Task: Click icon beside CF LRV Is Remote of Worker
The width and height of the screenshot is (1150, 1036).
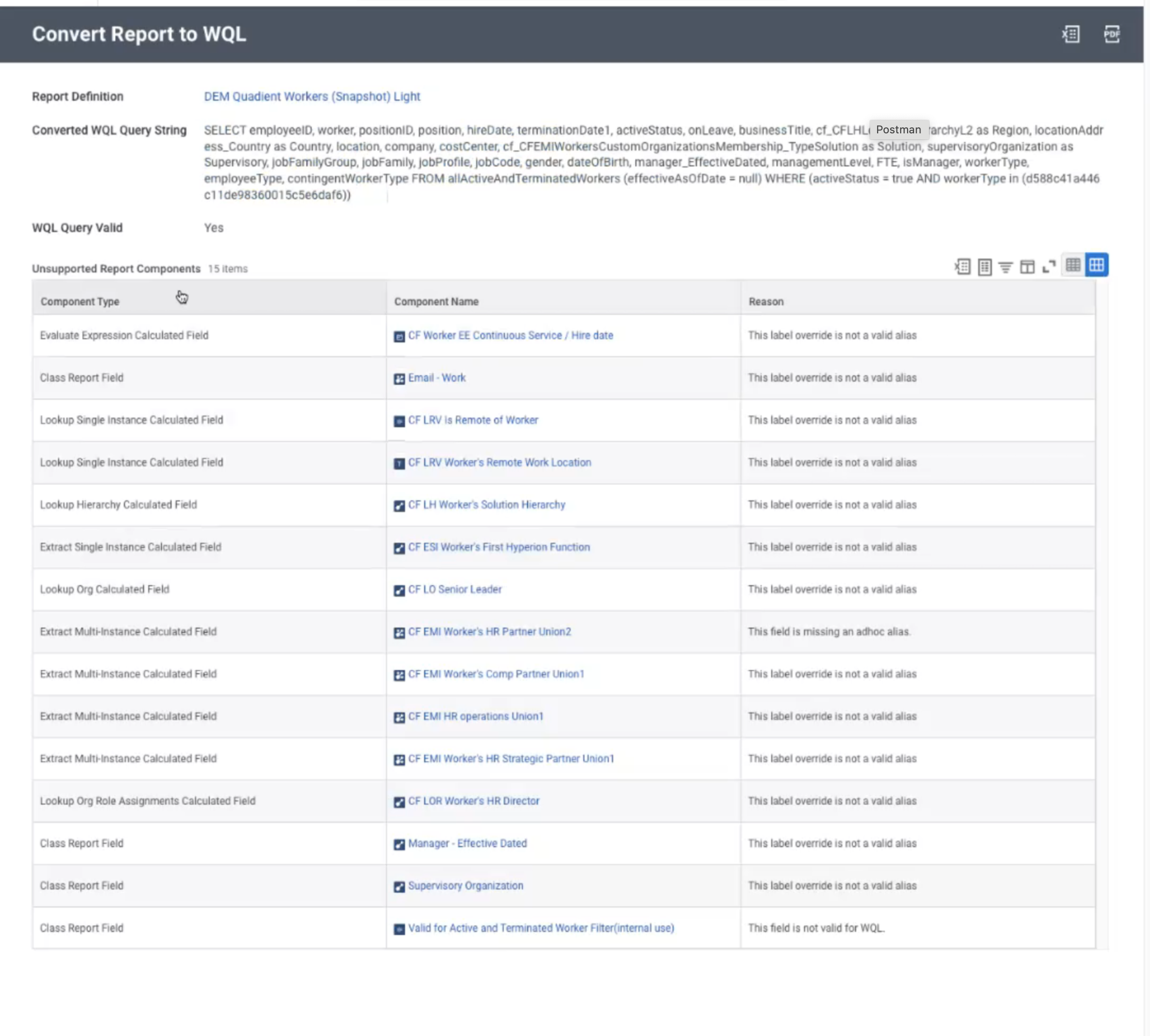Action: click(399, 421)
